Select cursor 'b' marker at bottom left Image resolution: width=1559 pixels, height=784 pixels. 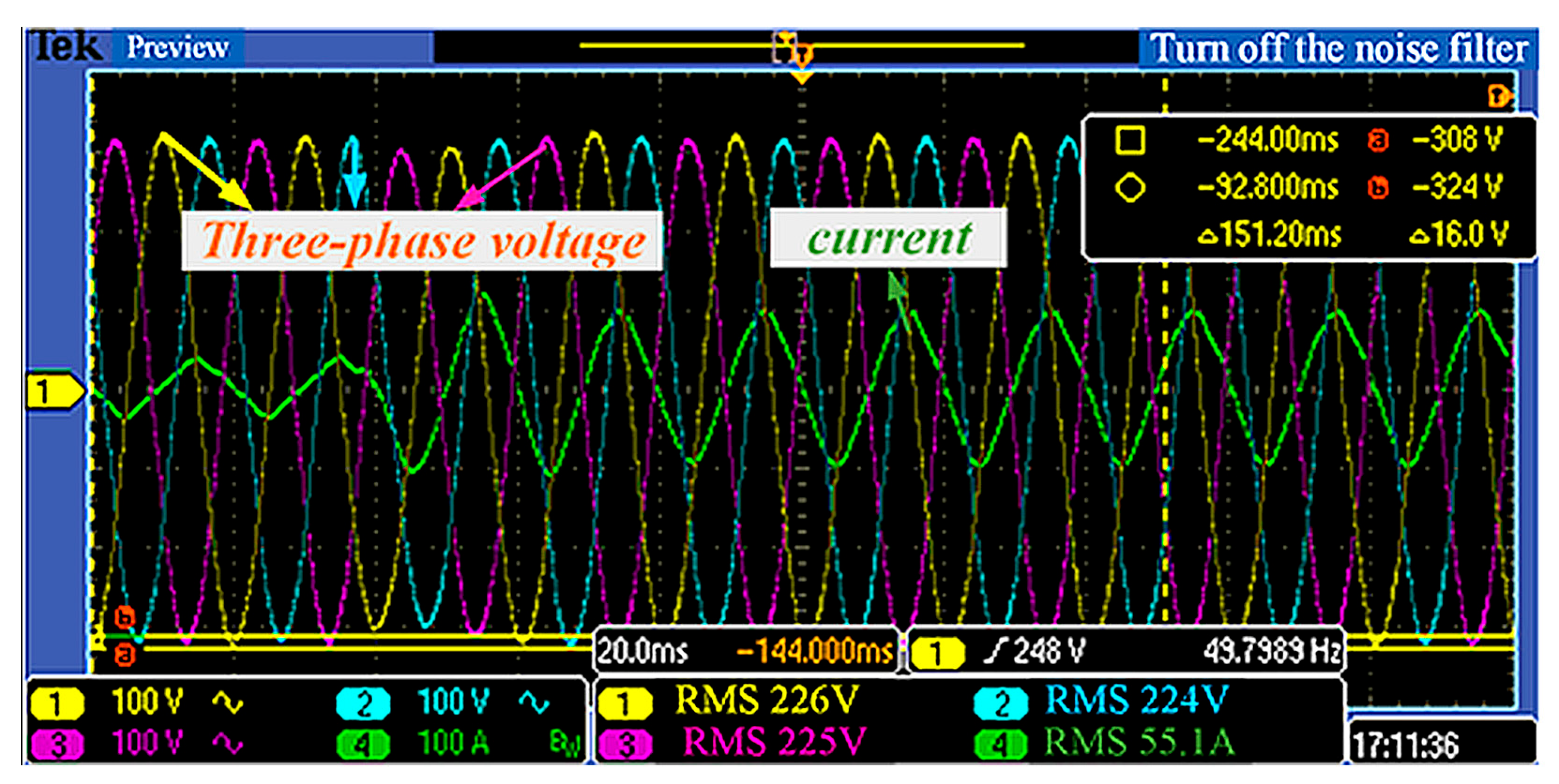coord(125,618)
